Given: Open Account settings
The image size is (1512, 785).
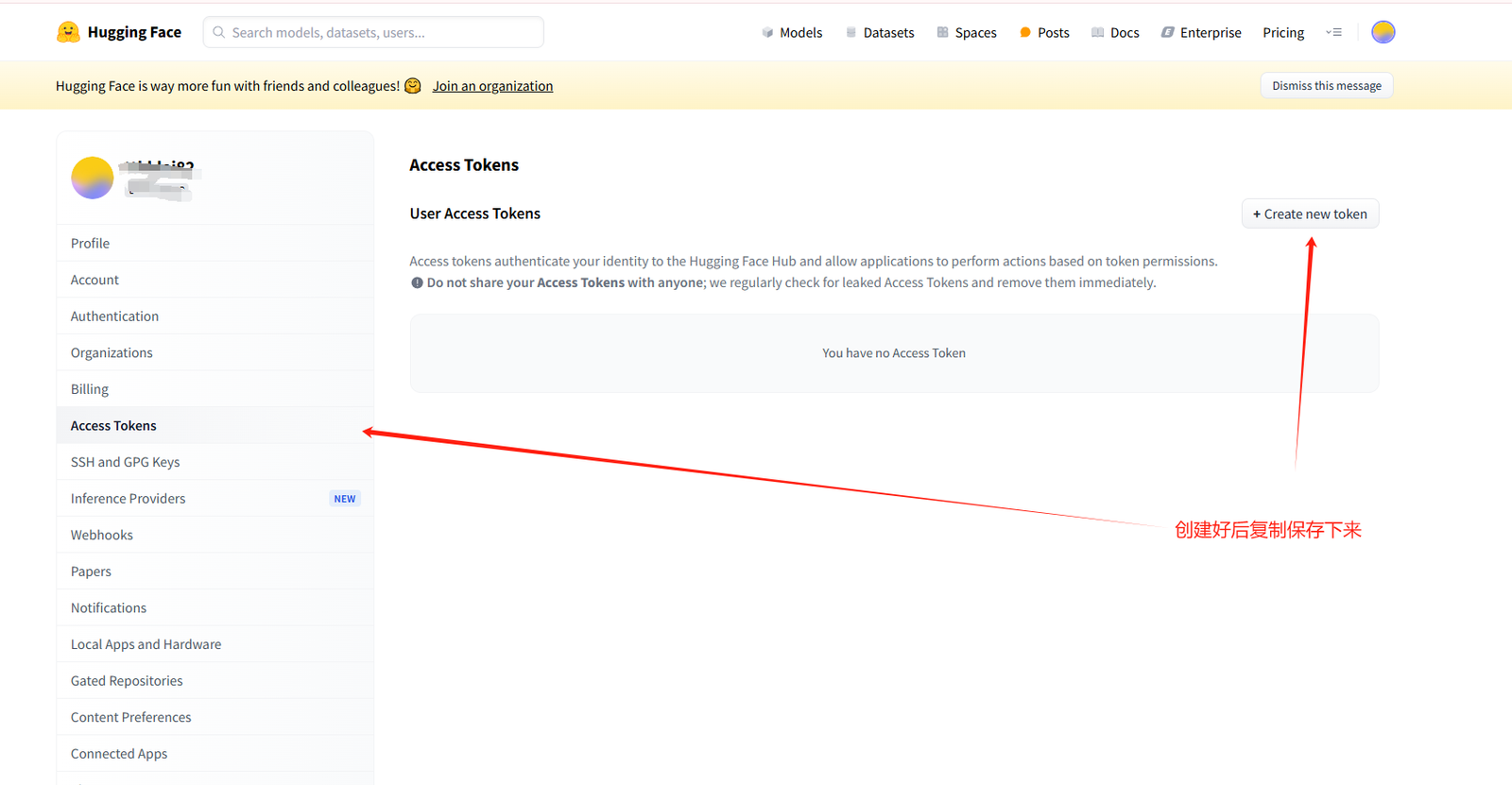Looking at the screenshot, I should coord(215,280).
